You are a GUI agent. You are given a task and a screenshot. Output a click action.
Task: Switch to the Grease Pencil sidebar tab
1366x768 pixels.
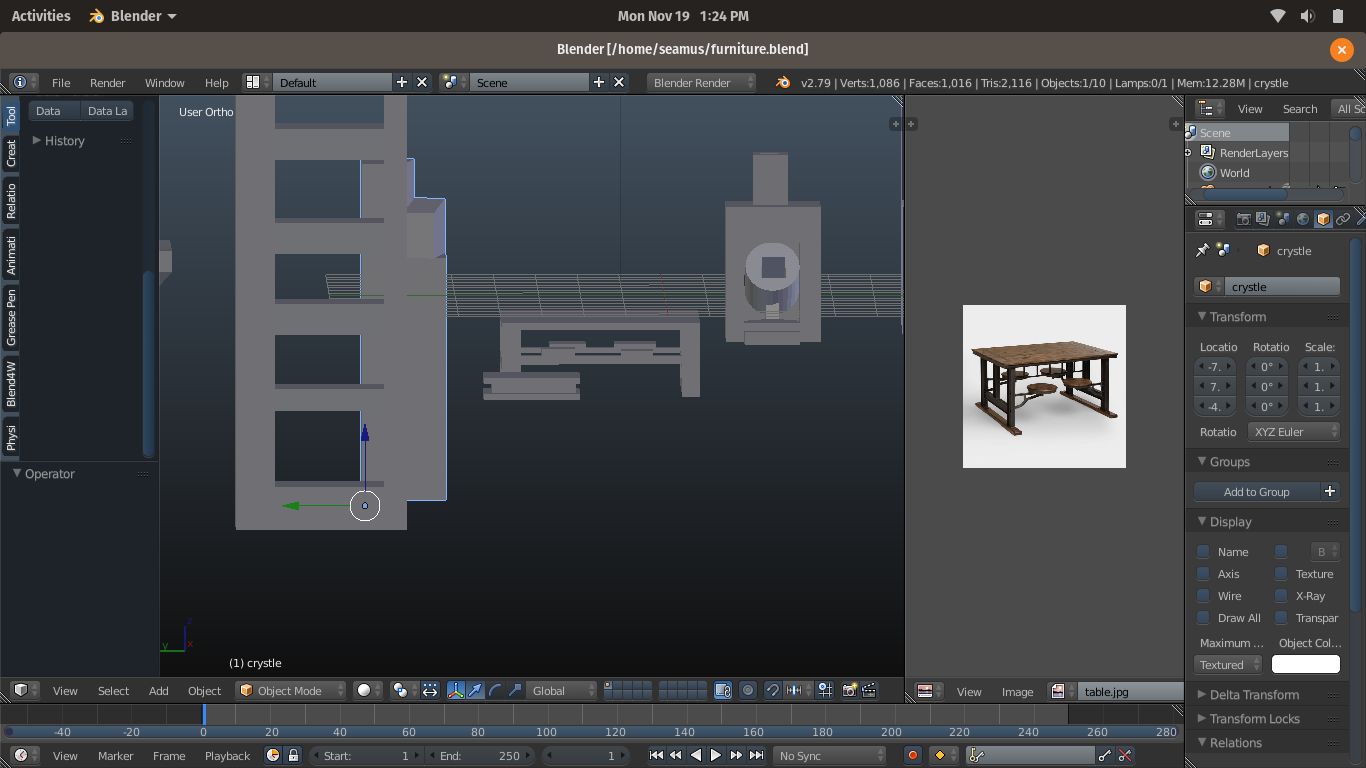click(11, 318)
